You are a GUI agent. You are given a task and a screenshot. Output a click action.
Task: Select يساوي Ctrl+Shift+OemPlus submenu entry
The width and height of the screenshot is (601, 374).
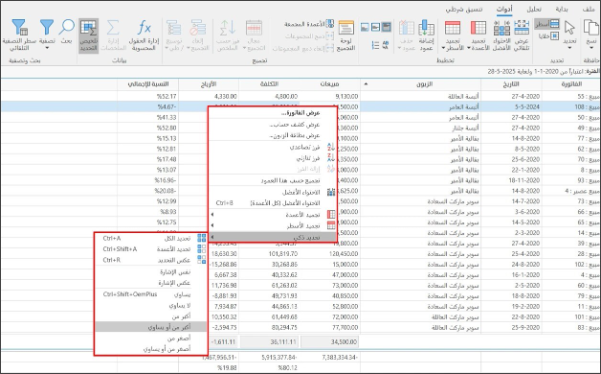(151, 294)
